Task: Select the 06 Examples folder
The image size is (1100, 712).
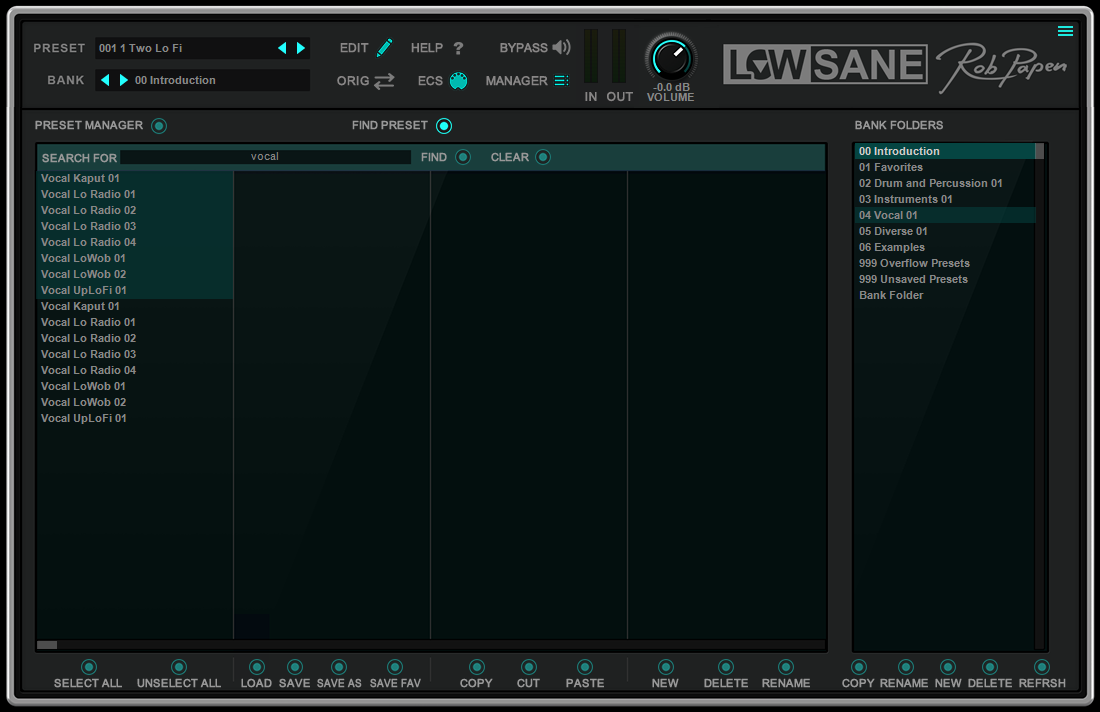Action: (x=945, y=247)
